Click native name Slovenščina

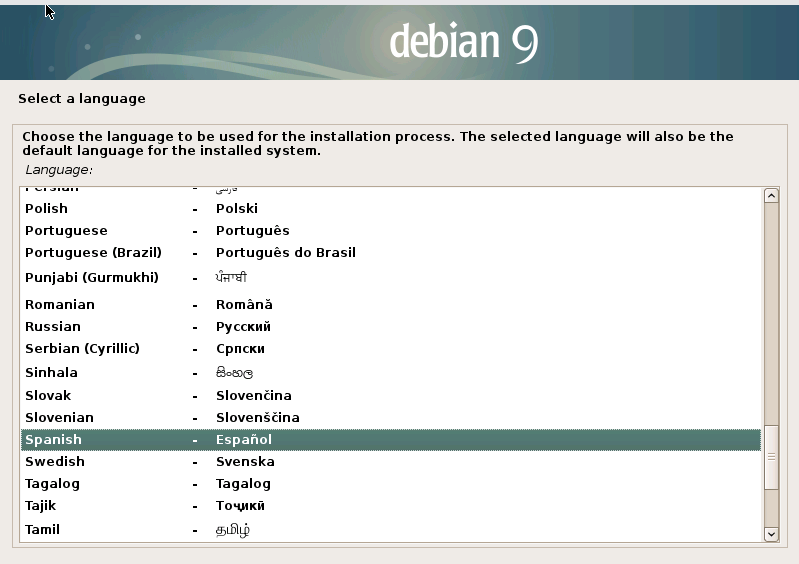(x=258, y=417)
